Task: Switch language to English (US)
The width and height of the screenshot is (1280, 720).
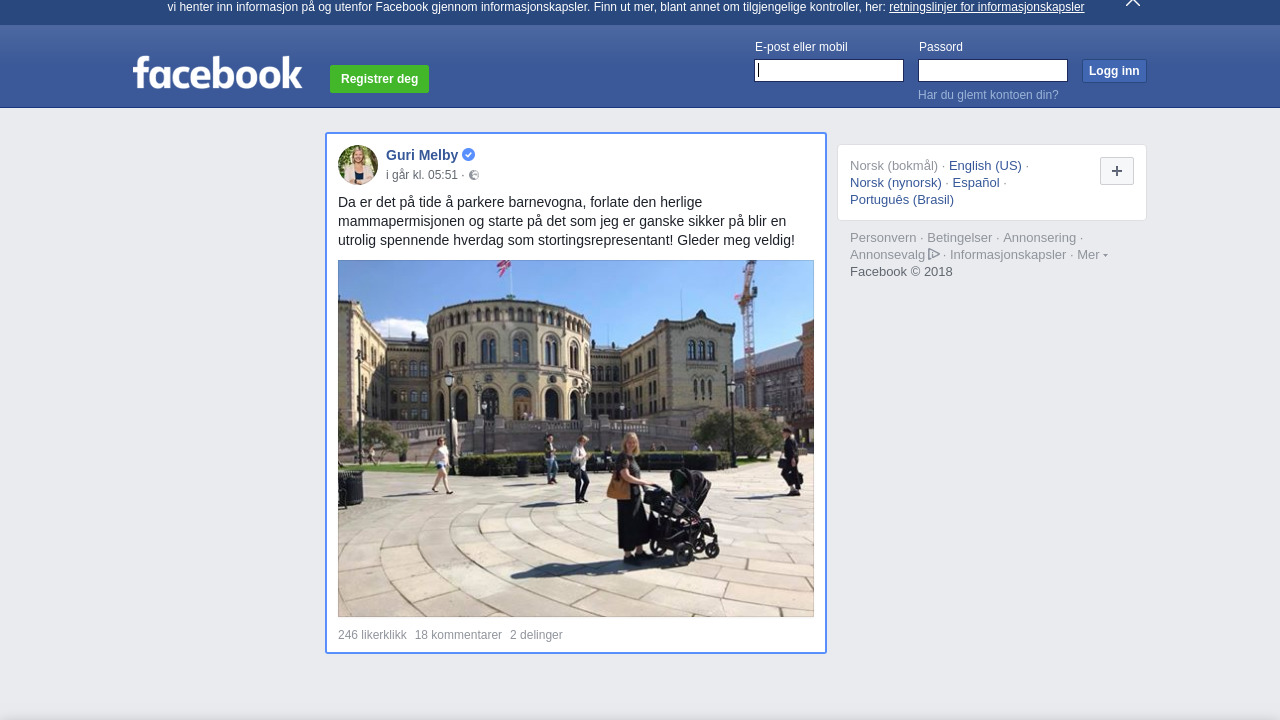Action: (x=985, y=165)
